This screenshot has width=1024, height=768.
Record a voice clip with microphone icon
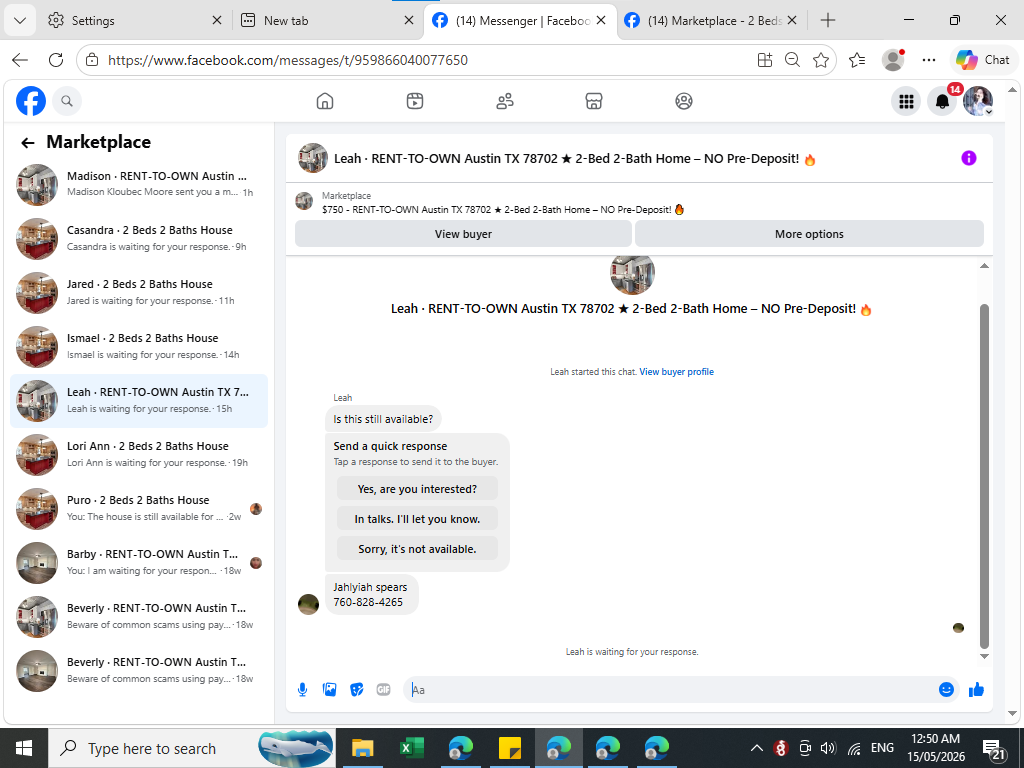(x=302, y=690)
